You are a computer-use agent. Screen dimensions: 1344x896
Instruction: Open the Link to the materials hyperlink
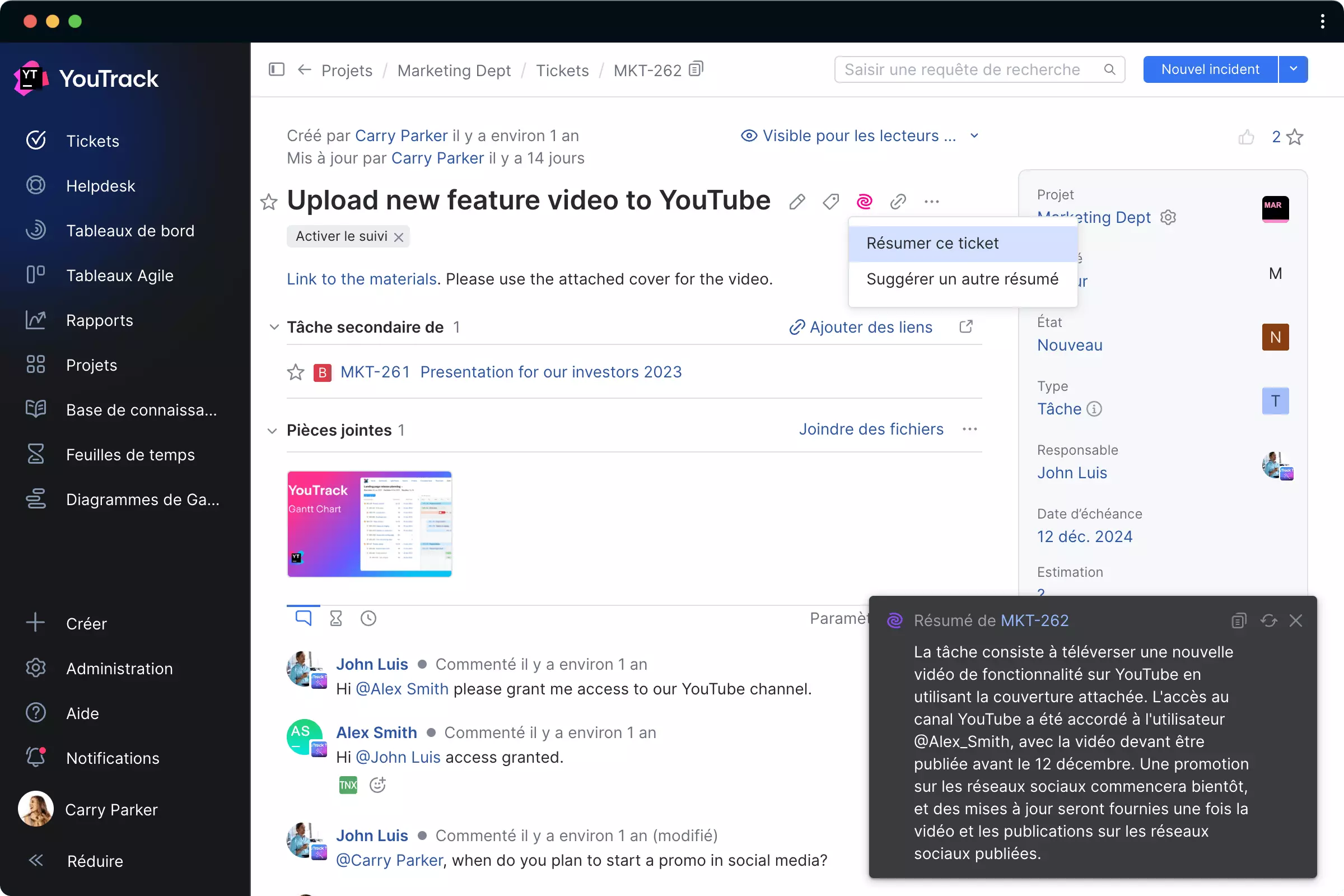(x=361, y=279)
